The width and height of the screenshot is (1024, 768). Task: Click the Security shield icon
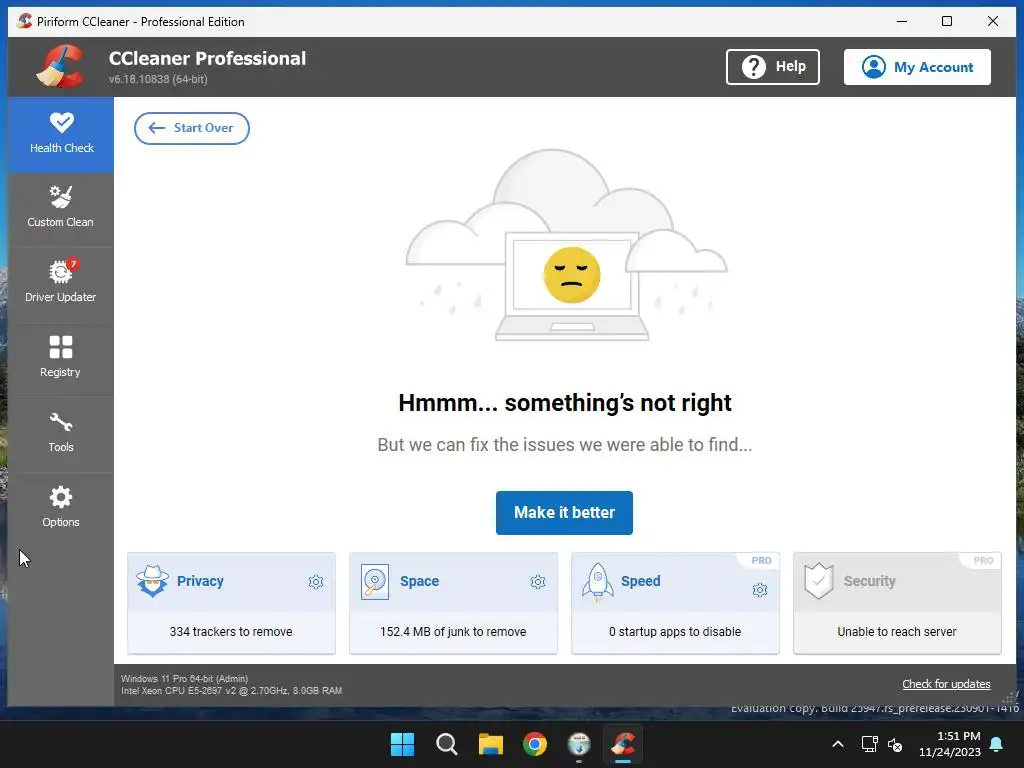point(819,581)
